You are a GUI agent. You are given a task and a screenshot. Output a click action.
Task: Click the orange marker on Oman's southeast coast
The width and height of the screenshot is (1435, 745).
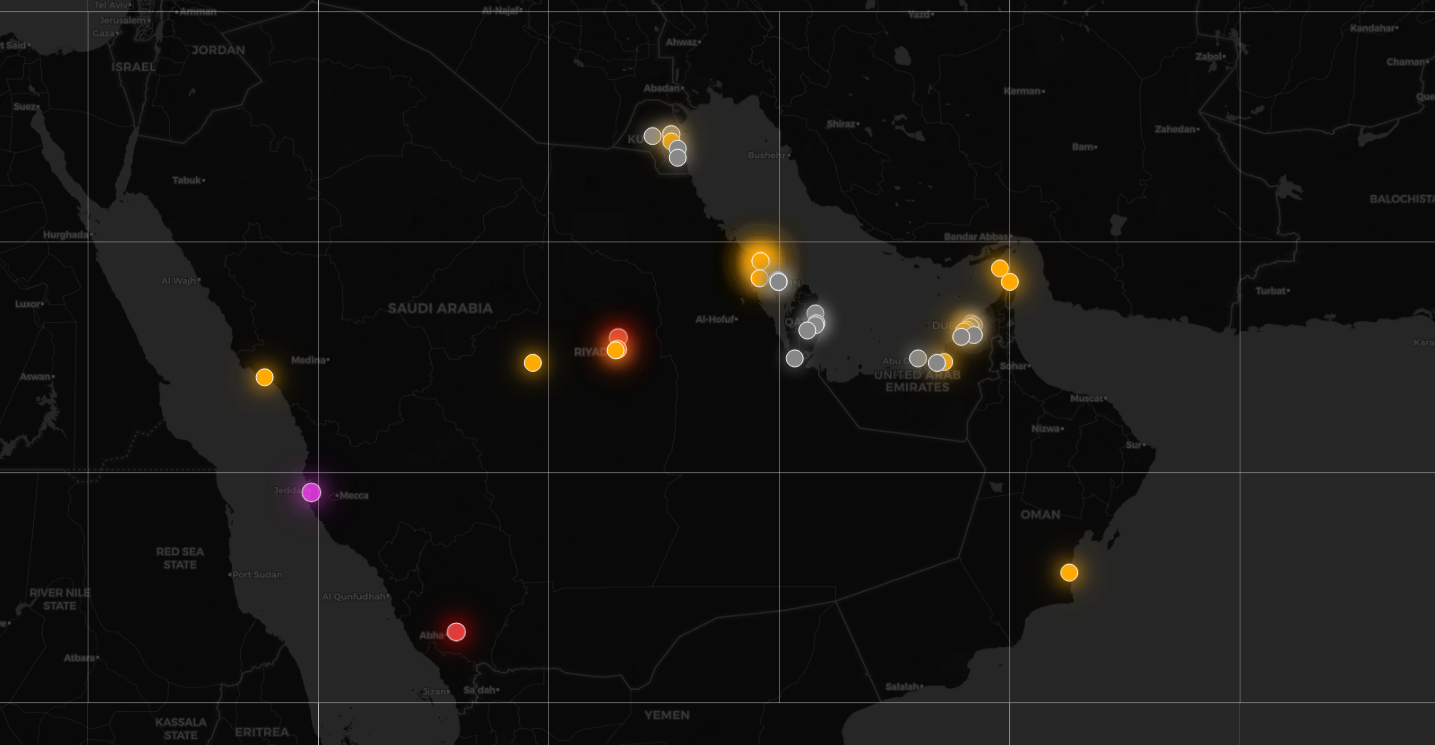pyautogui.click(x=1069, y=573)
